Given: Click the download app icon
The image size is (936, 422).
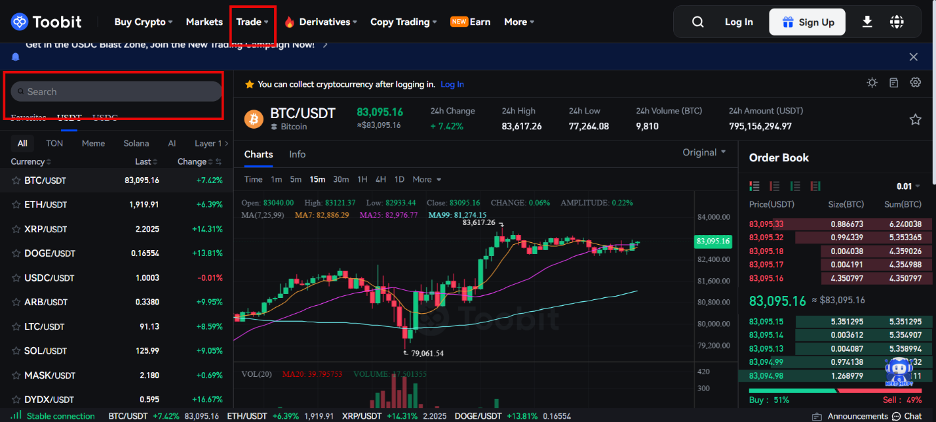Looking at the screenshot, I should pyautogui.click(x=866, y=22).
